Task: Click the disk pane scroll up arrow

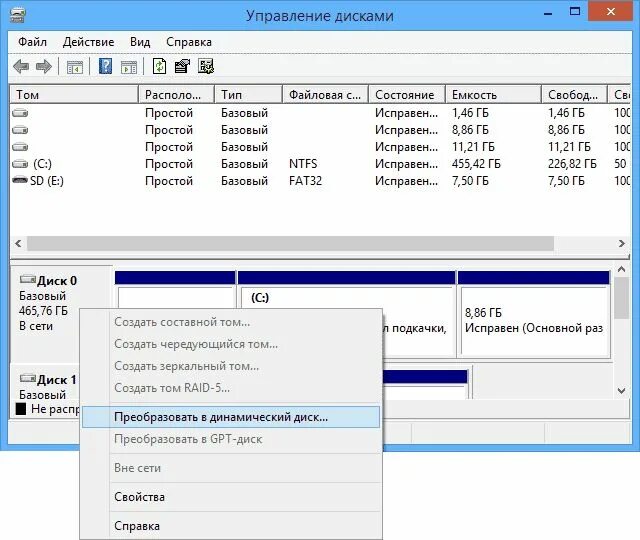Action: point(622,269)
